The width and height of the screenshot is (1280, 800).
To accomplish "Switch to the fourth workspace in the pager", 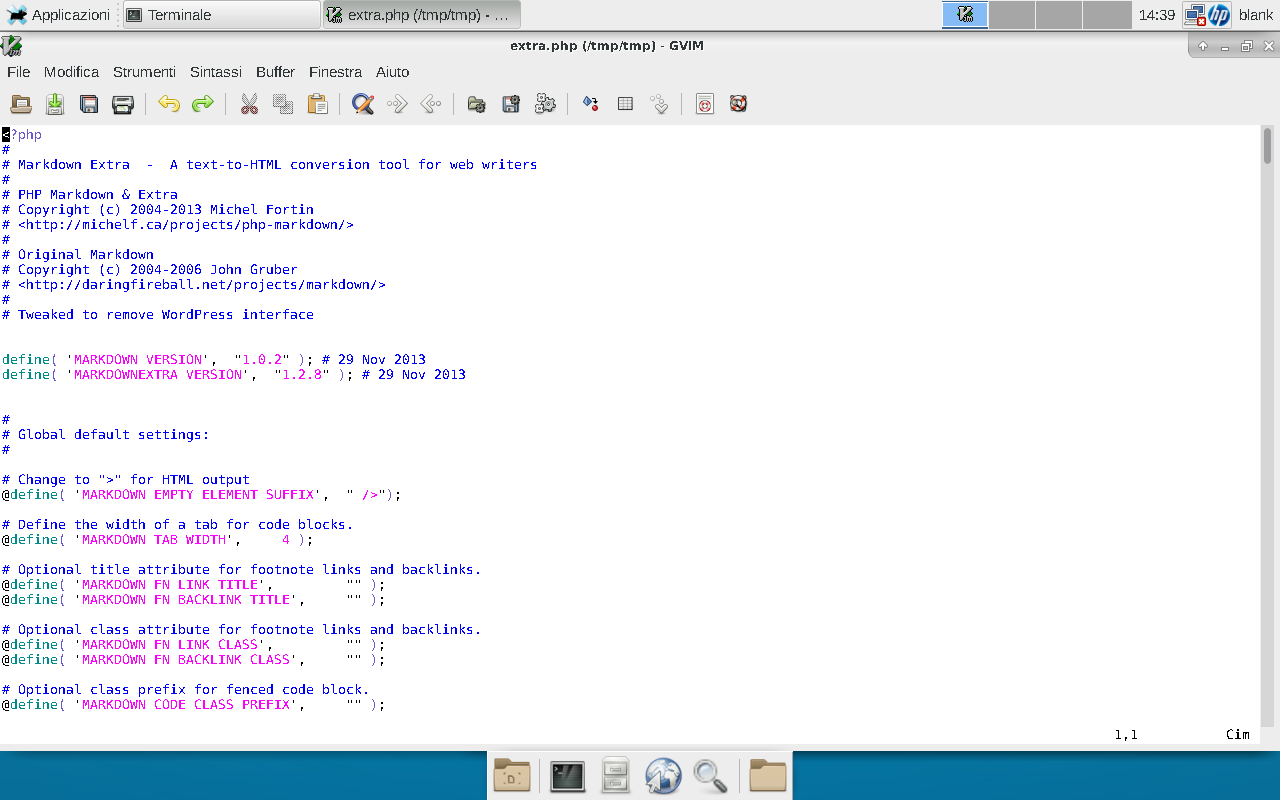I will click(x=1107, y=15).
